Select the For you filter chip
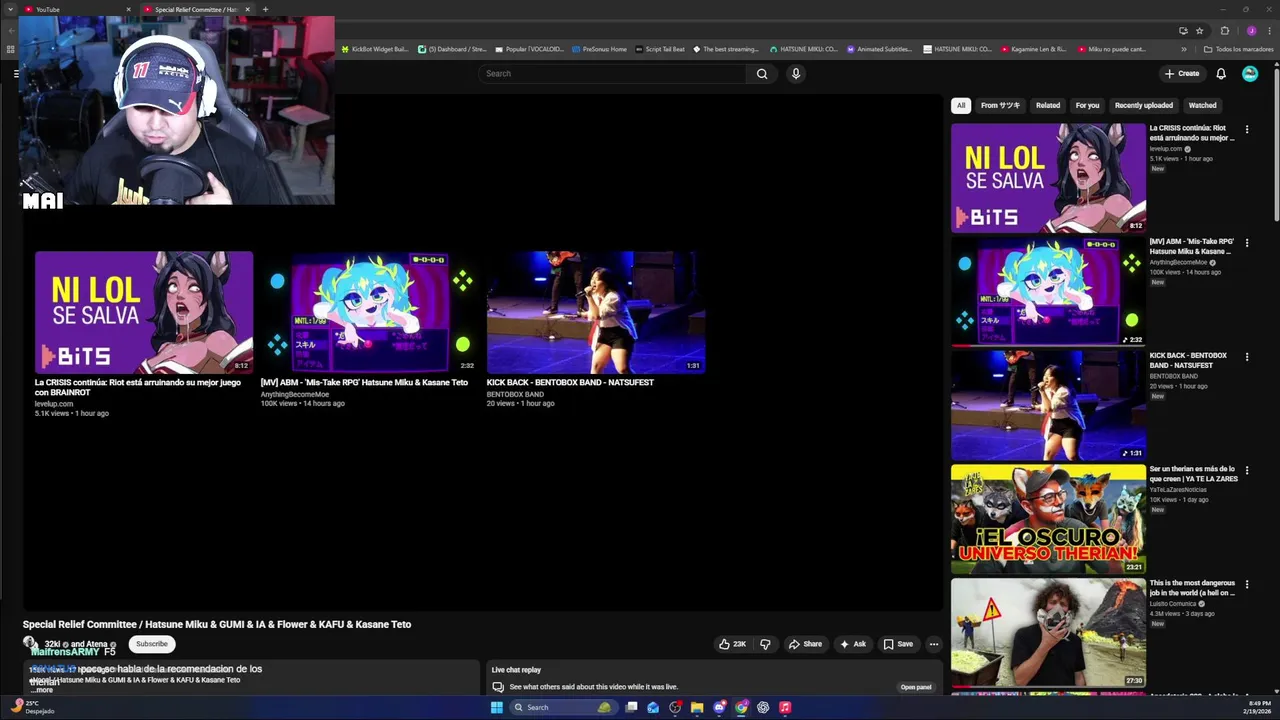The image size is (1280, 720). (1087, 105)
